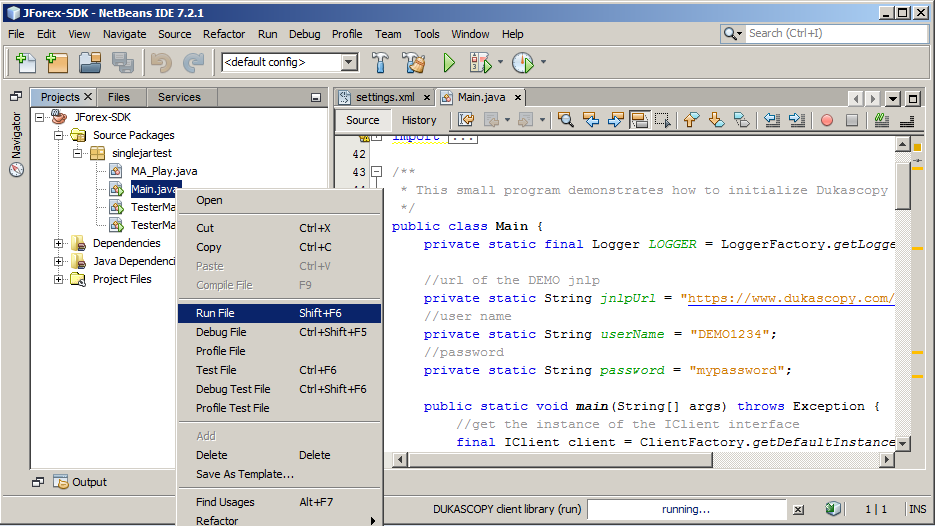The height and width of the screenshot is (526, 935).
Task: Run the project with the green play icon
Action: coord(448,62)
